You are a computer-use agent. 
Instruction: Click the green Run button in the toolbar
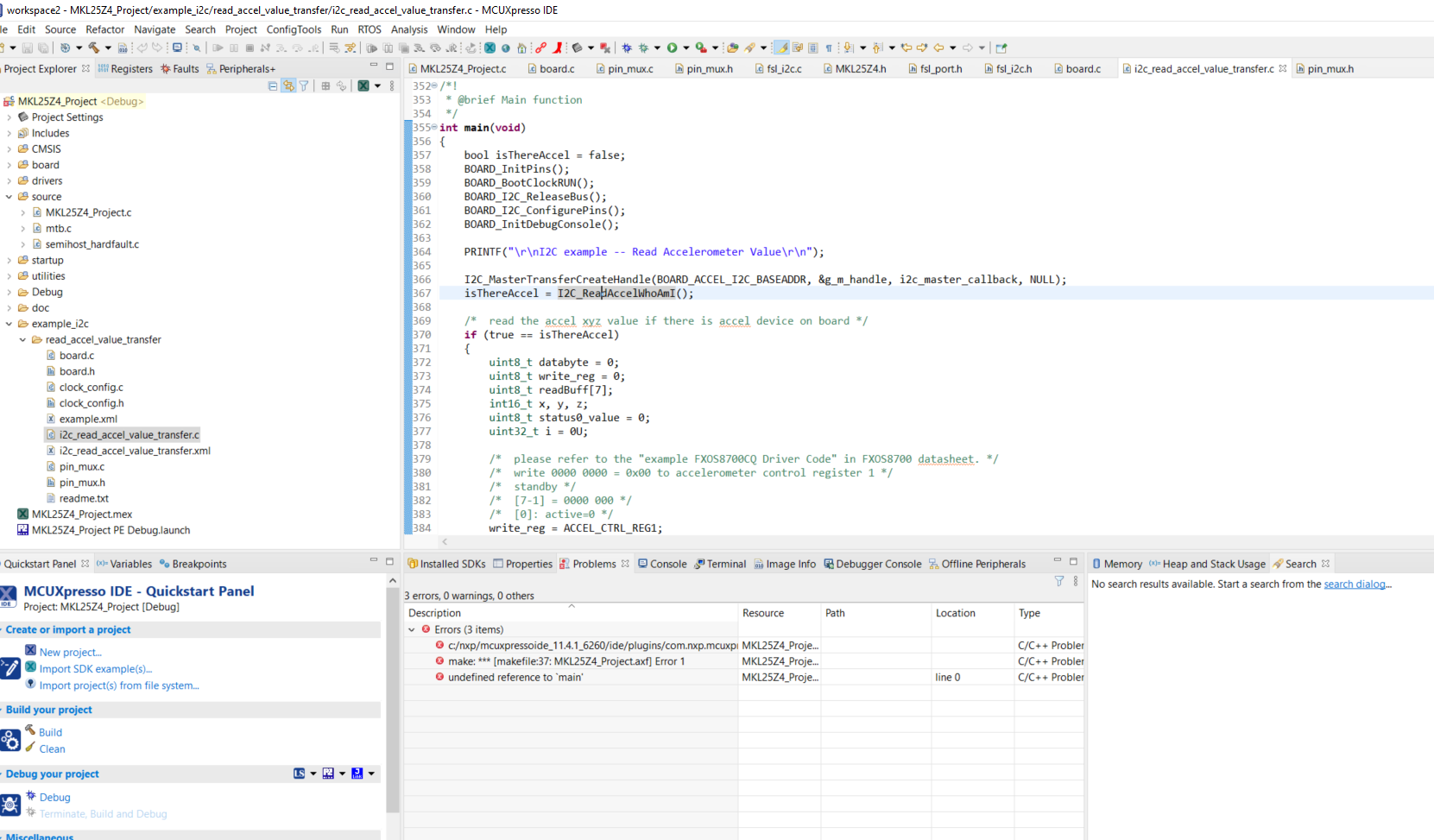(x=672, y=47)
